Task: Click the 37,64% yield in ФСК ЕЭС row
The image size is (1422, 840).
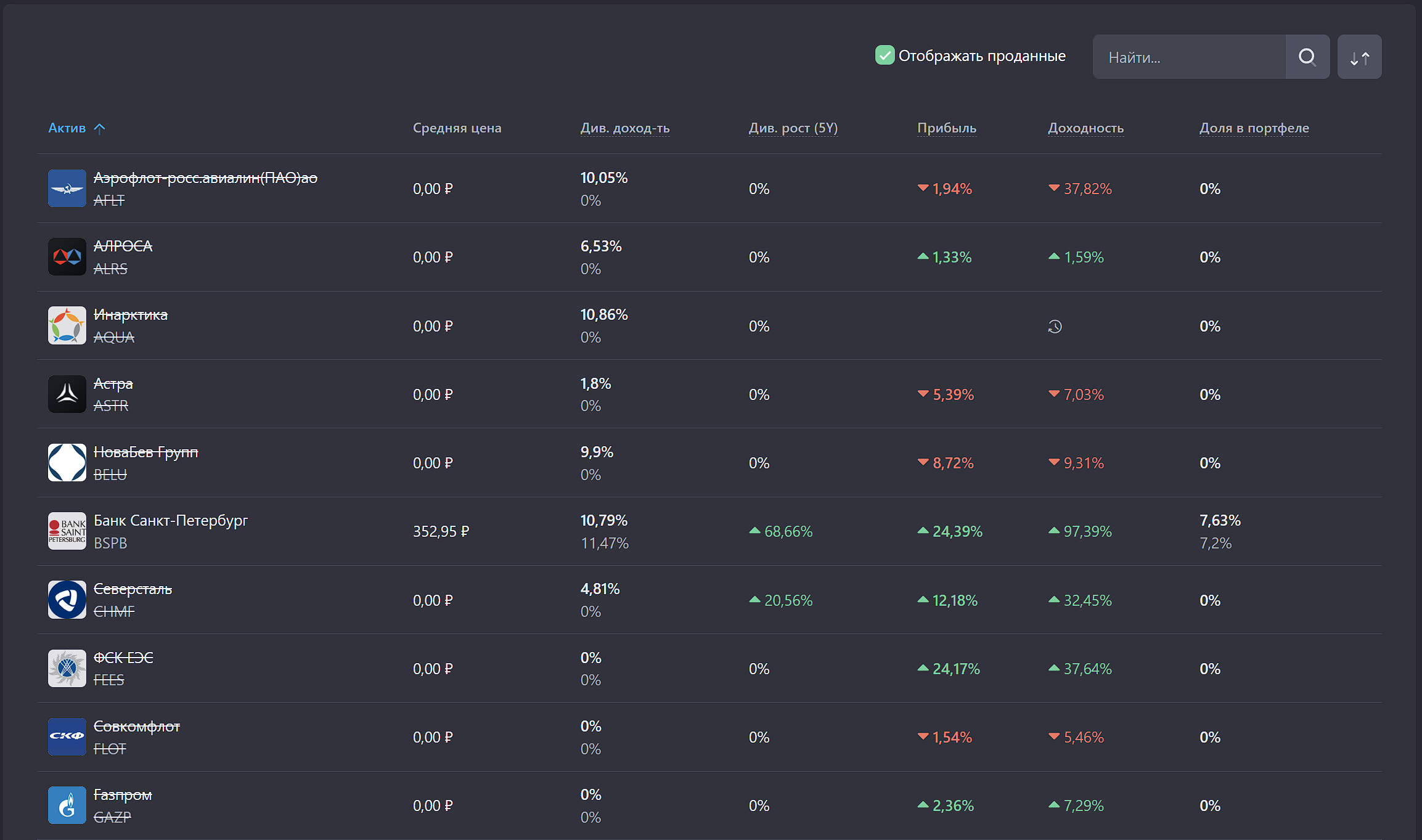Action: (1088, 669)
